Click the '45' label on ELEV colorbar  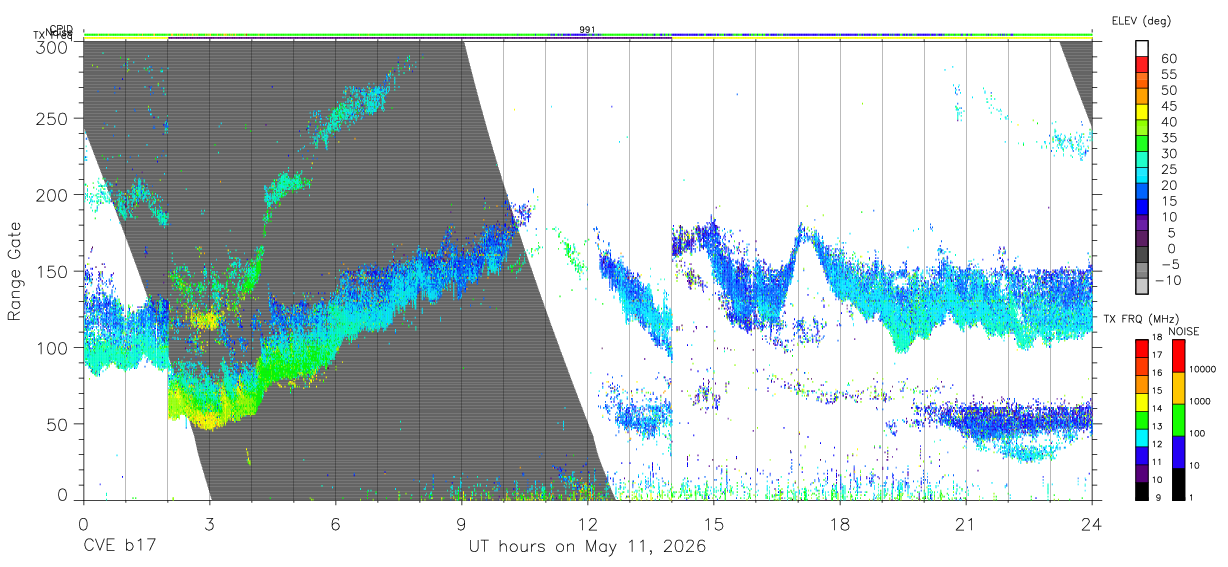click(1169, 106)
